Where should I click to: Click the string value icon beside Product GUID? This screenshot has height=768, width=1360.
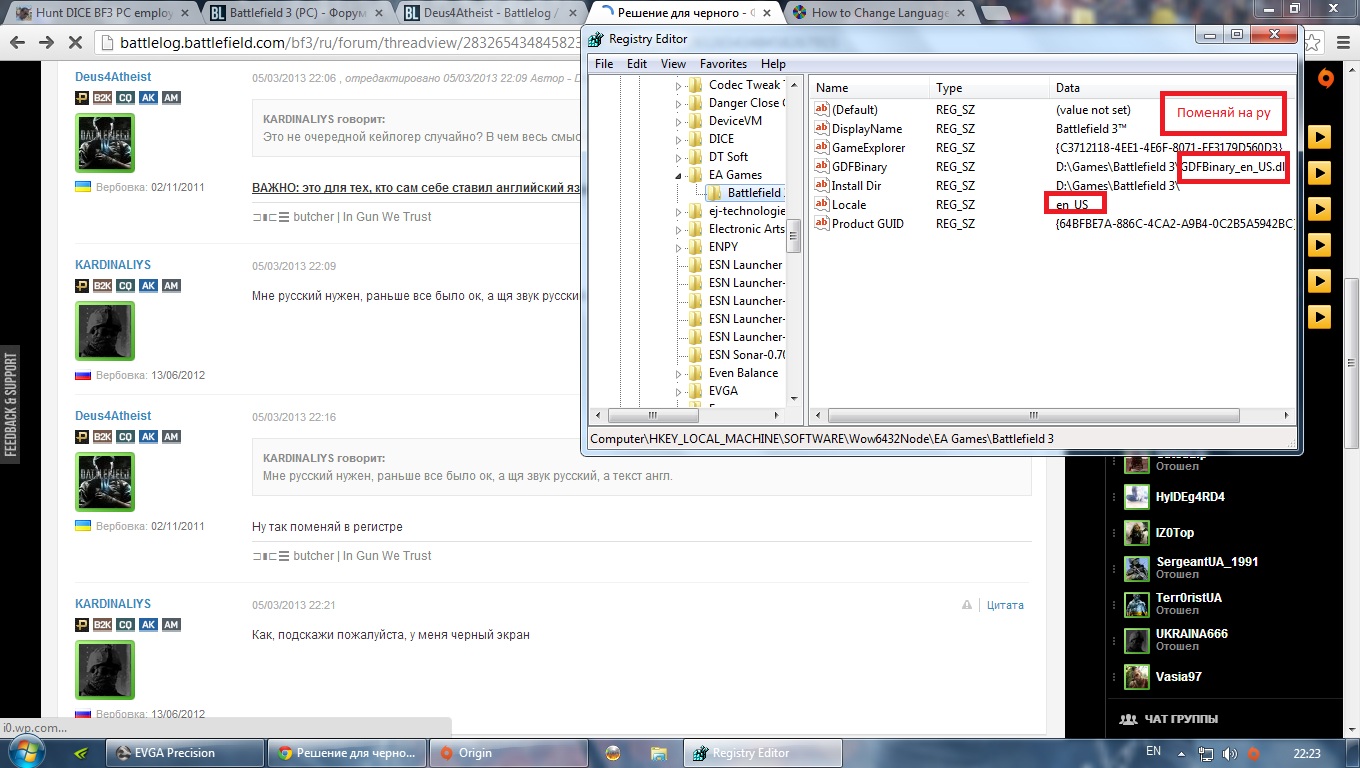[822, 223]
